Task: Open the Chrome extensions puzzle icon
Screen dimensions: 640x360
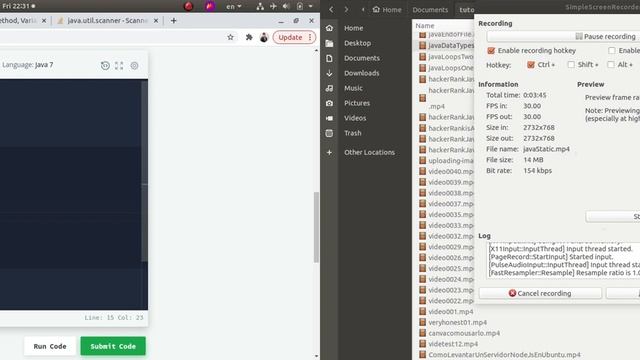Action: click(249, 37)
